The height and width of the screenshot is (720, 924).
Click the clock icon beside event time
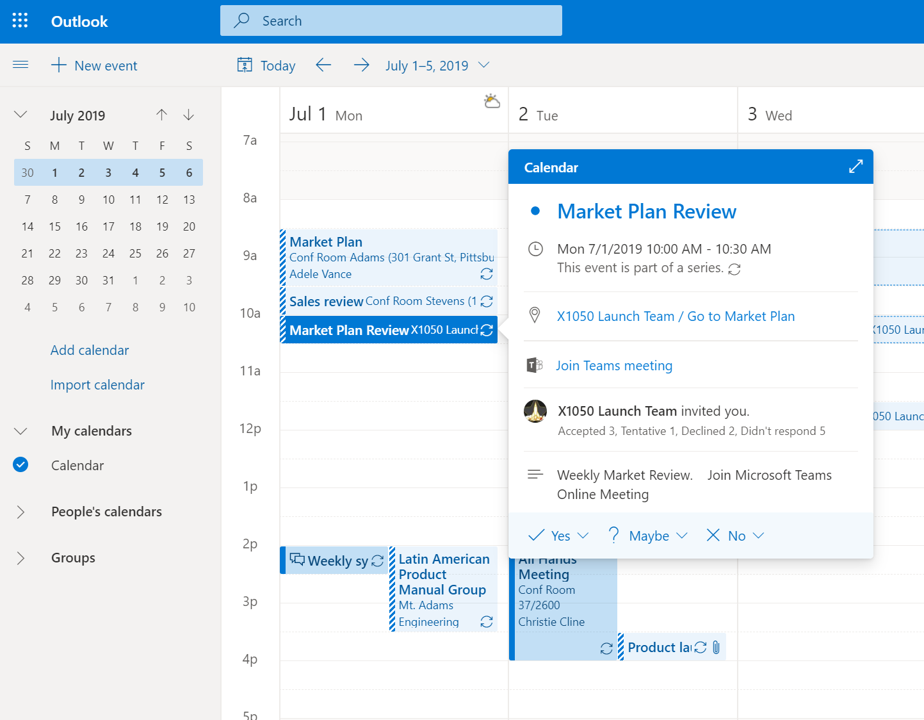(x=535, y=249)
